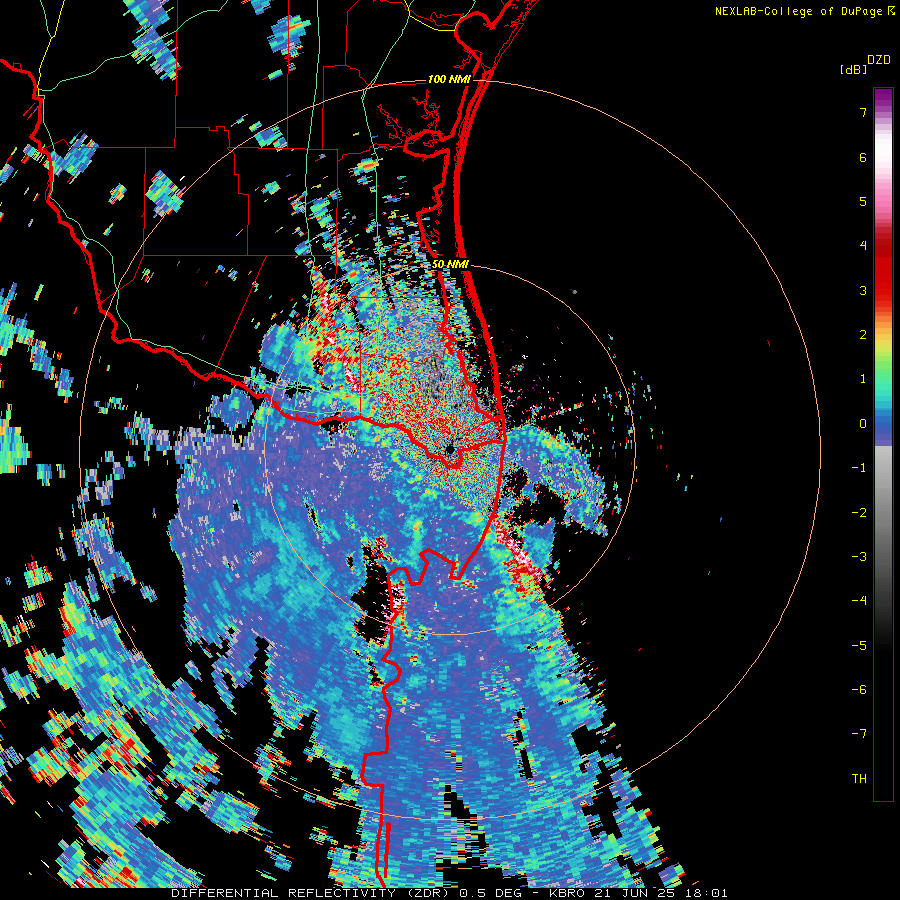Click the DZD product label above colorbar
Screen dimensions: 900x900
pos(879,60)
